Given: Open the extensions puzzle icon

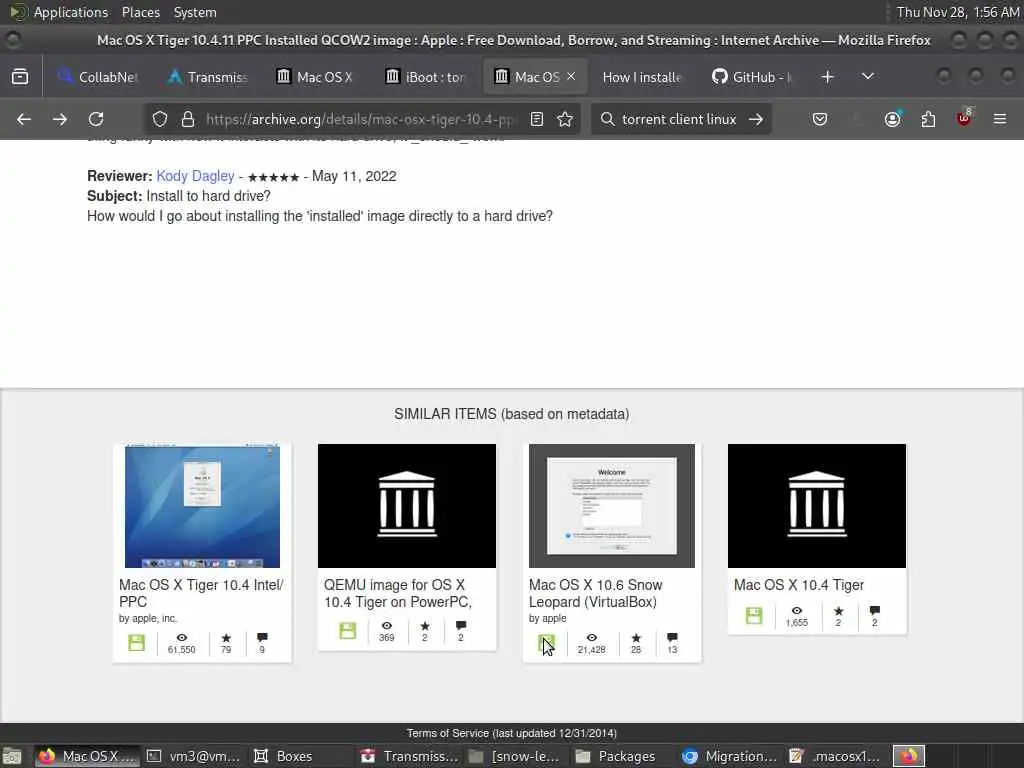Looking at the screenshot, I should 928,119.
